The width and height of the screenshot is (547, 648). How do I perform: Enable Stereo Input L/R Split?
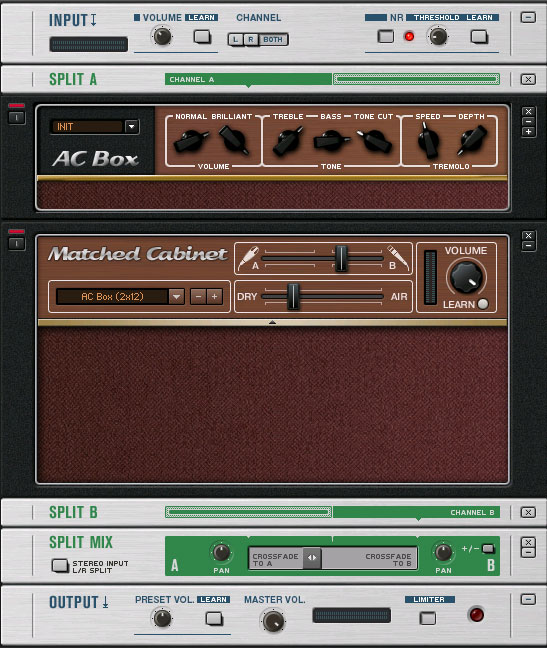(x=59, y=566)
